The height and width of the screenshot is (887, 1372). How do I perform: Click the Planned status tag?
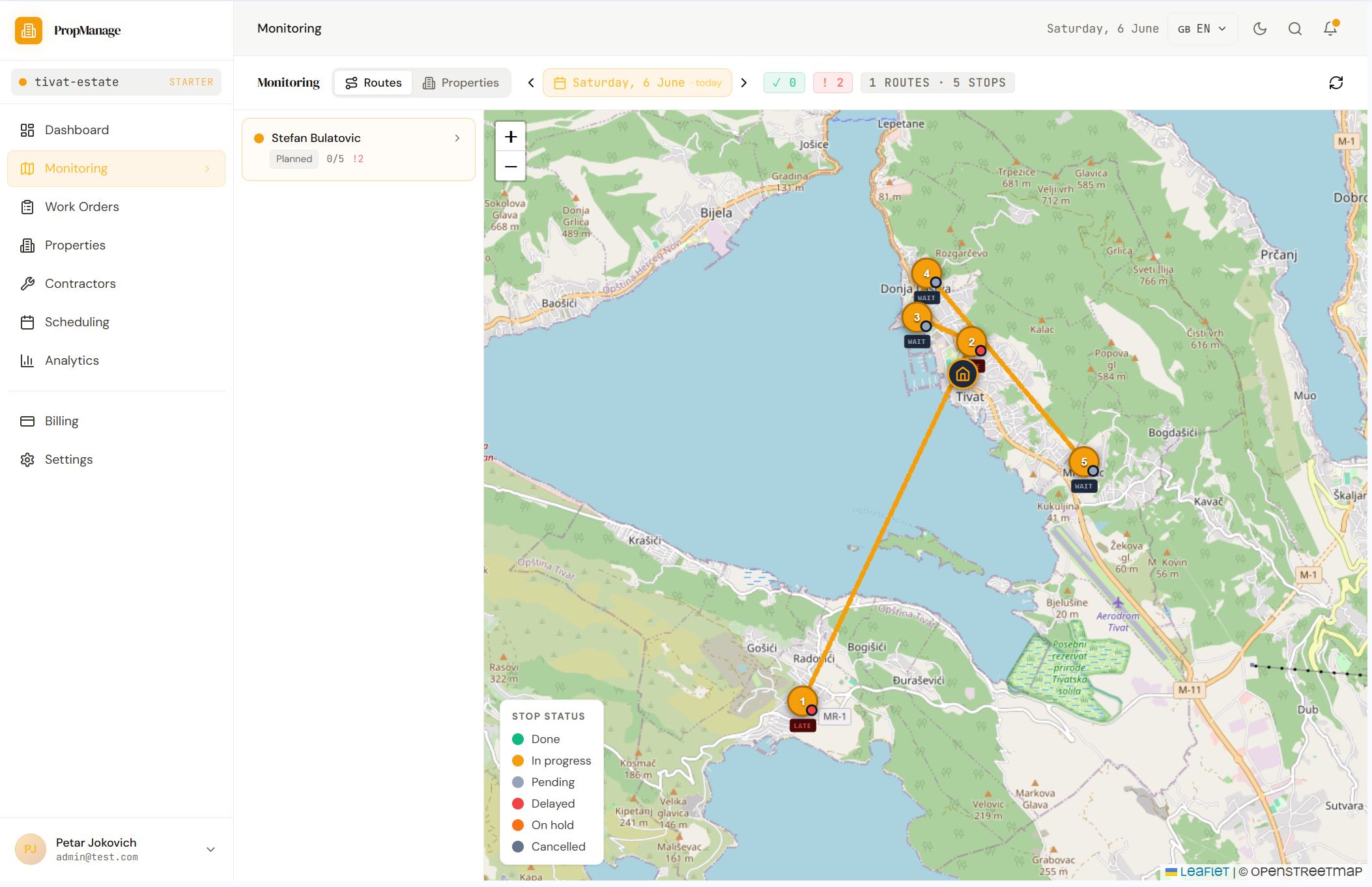click(x=294, y=159)
